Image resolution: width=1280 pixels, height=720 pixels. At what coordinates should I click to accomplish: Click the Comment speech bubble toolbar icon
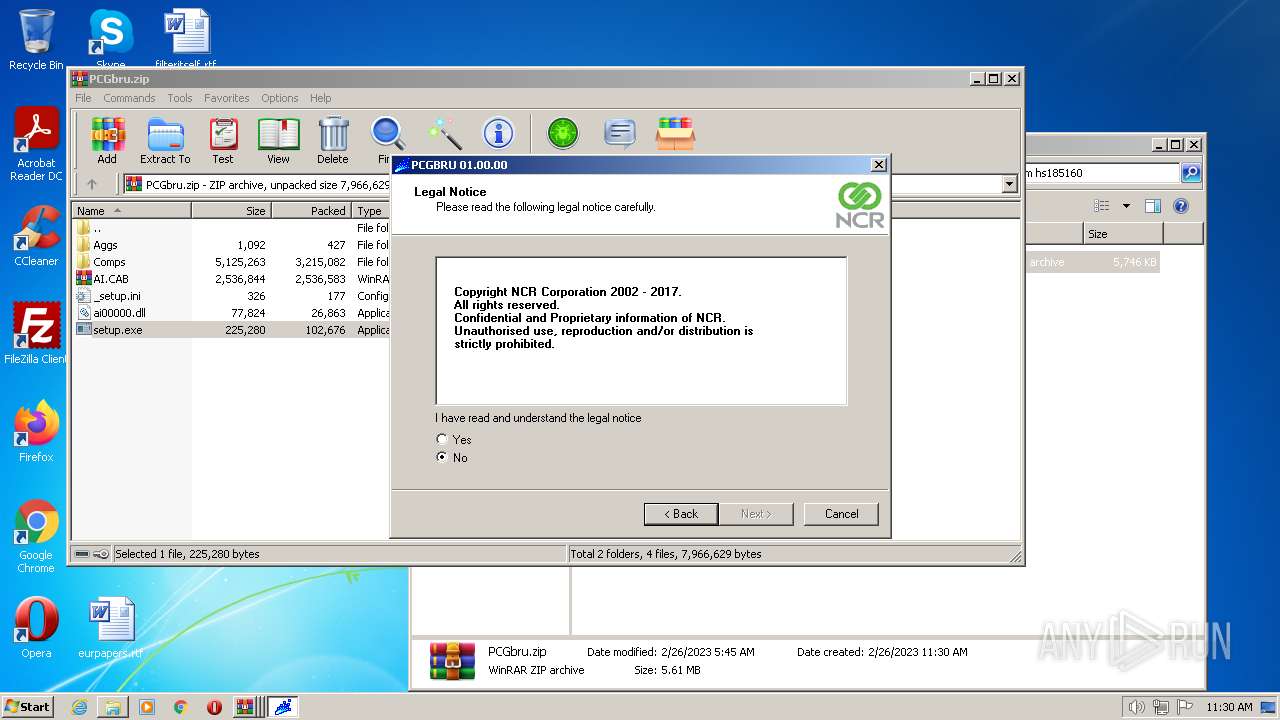(620, 133)
